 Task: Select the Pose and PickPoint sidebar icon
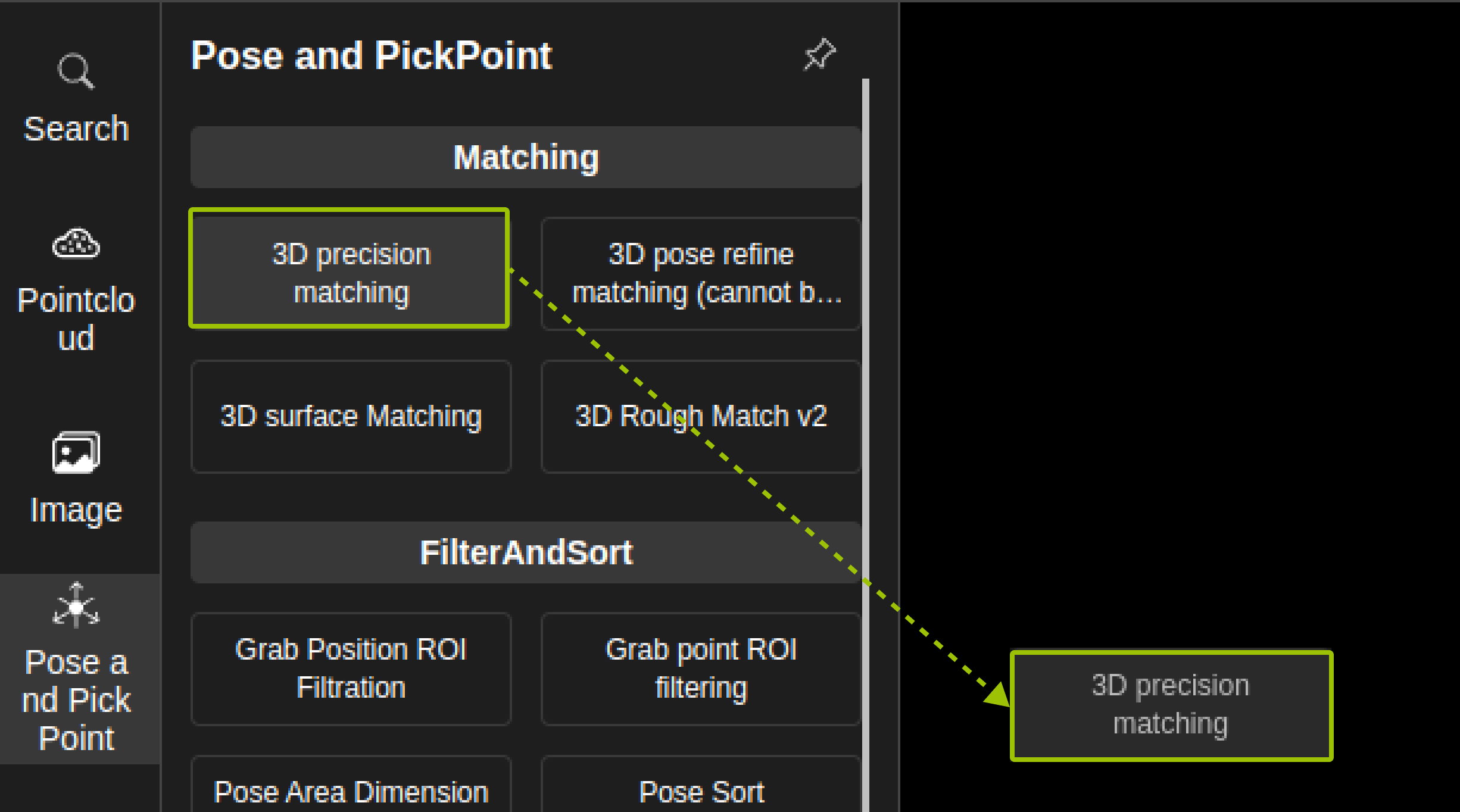pos(76,605)
